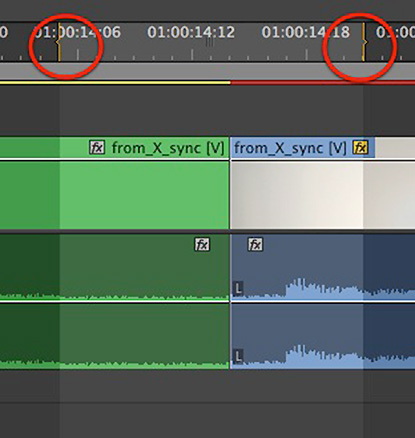Select the green from_X_sync [V] video clip

114,183
